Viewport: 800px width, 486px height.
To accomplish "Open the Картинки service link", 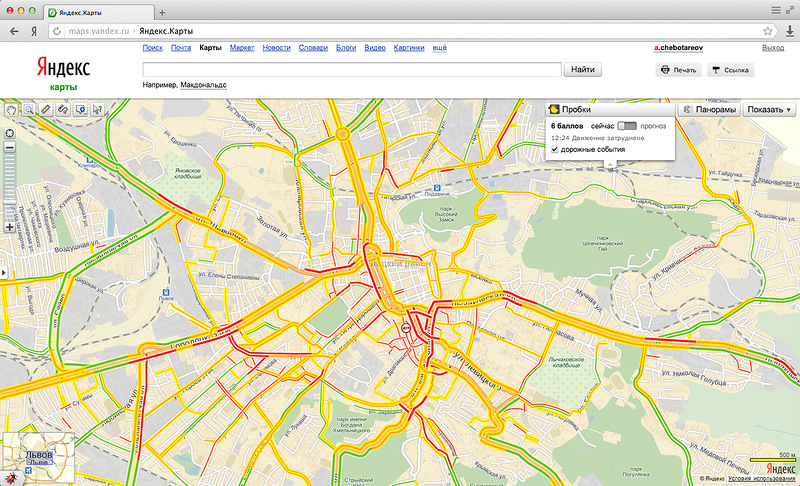I will pos(409,47).
